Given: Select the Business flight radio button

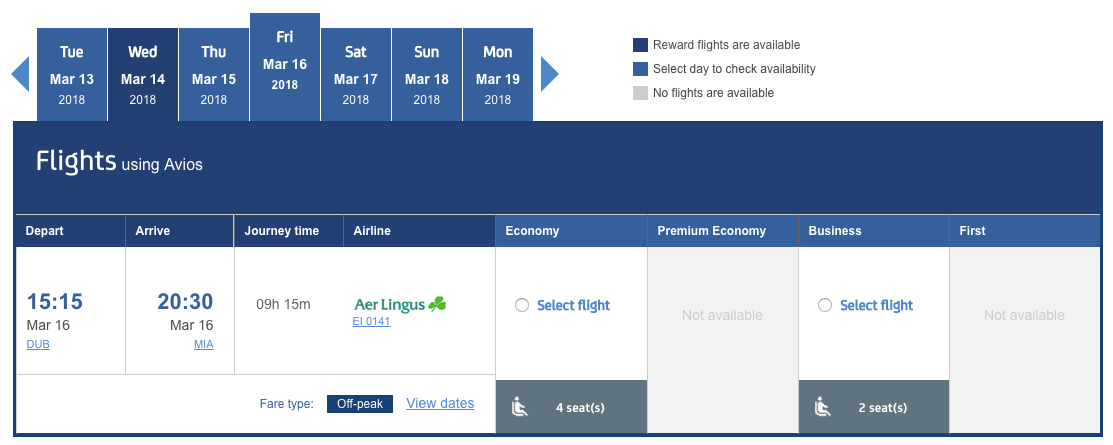Looking at the screenshot, I should (825, 306).
